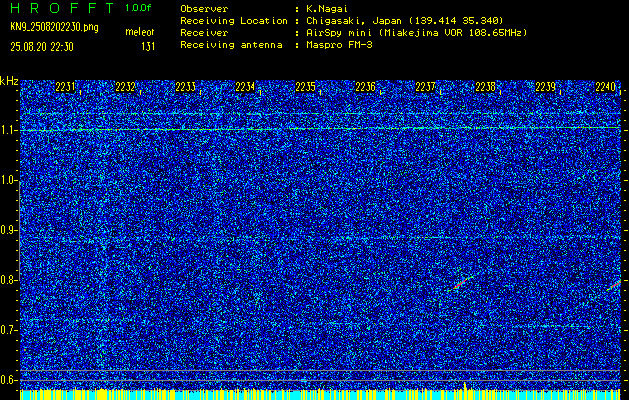Screen dimensions: 629x400
Task: Click the 2239 time marker
Action: click(x=545, y=87)
